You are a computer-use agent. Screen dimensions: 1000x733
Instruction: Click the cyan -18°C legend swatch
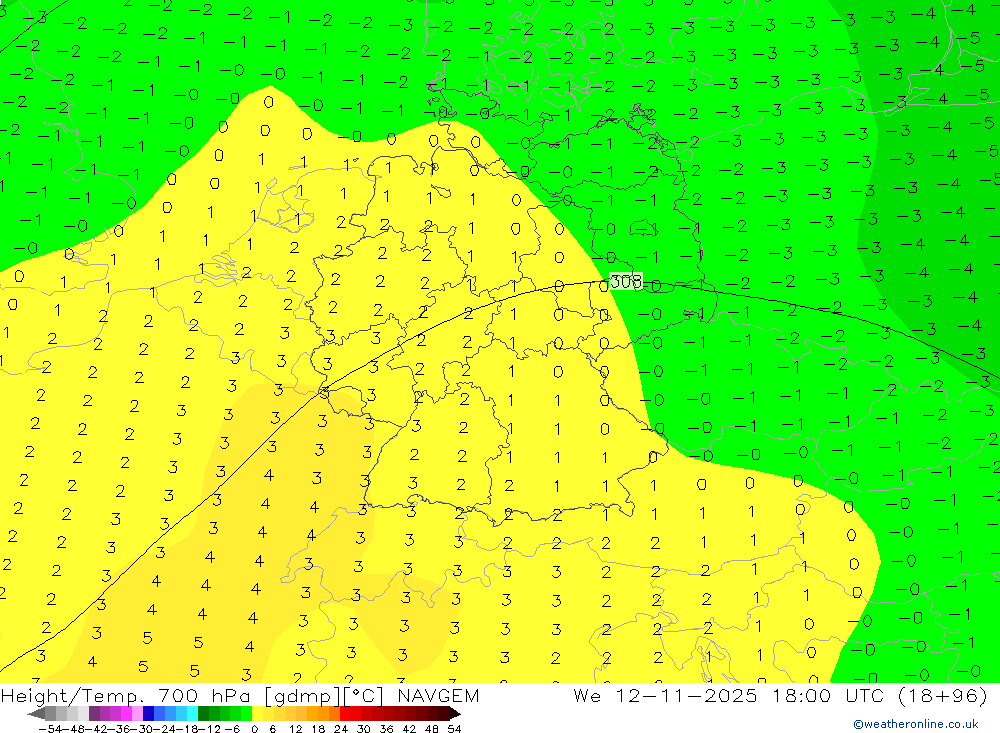click(x=192, y=713)
